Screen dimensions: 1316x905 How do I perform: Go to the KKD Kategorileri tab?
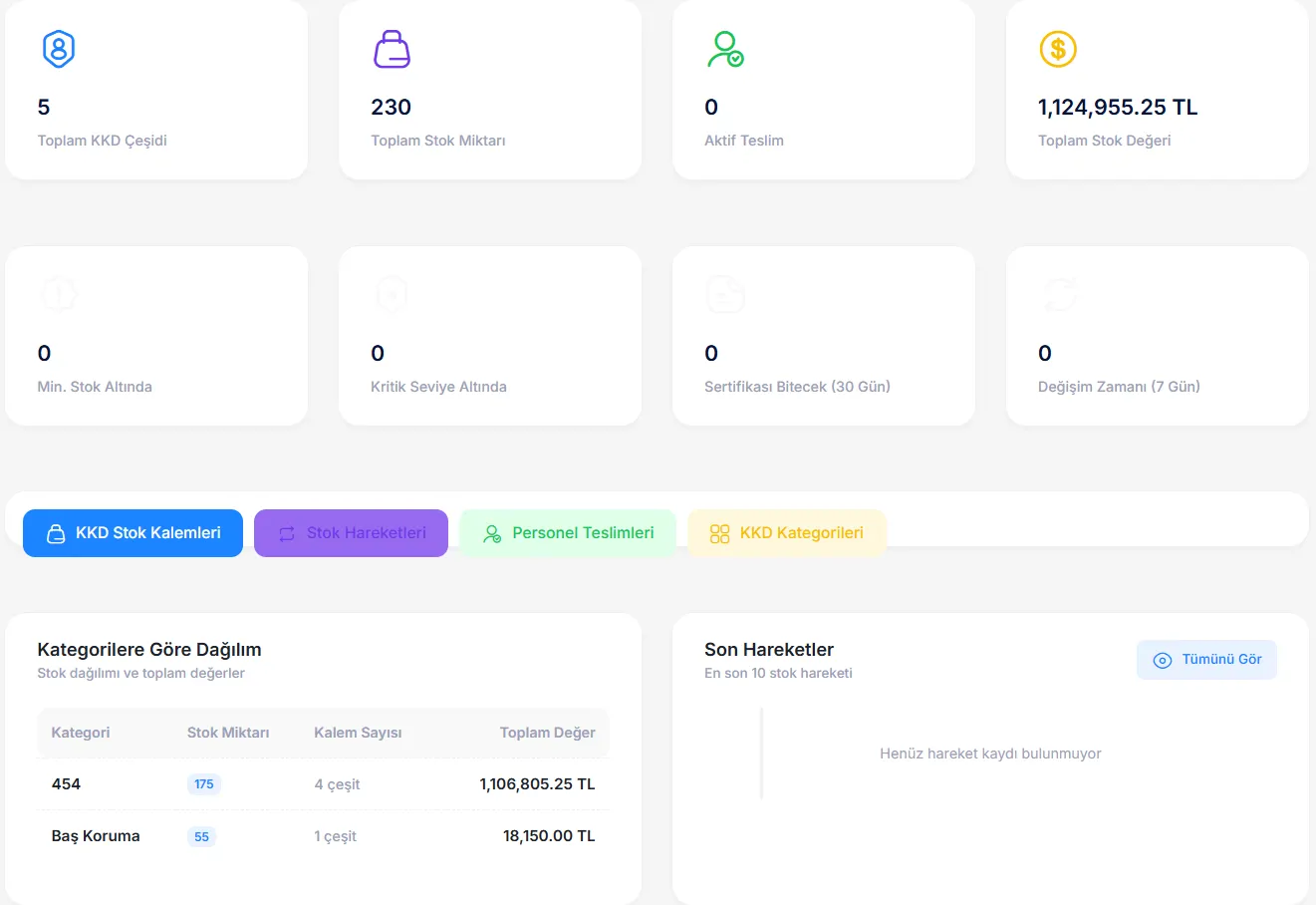point(786,533)
